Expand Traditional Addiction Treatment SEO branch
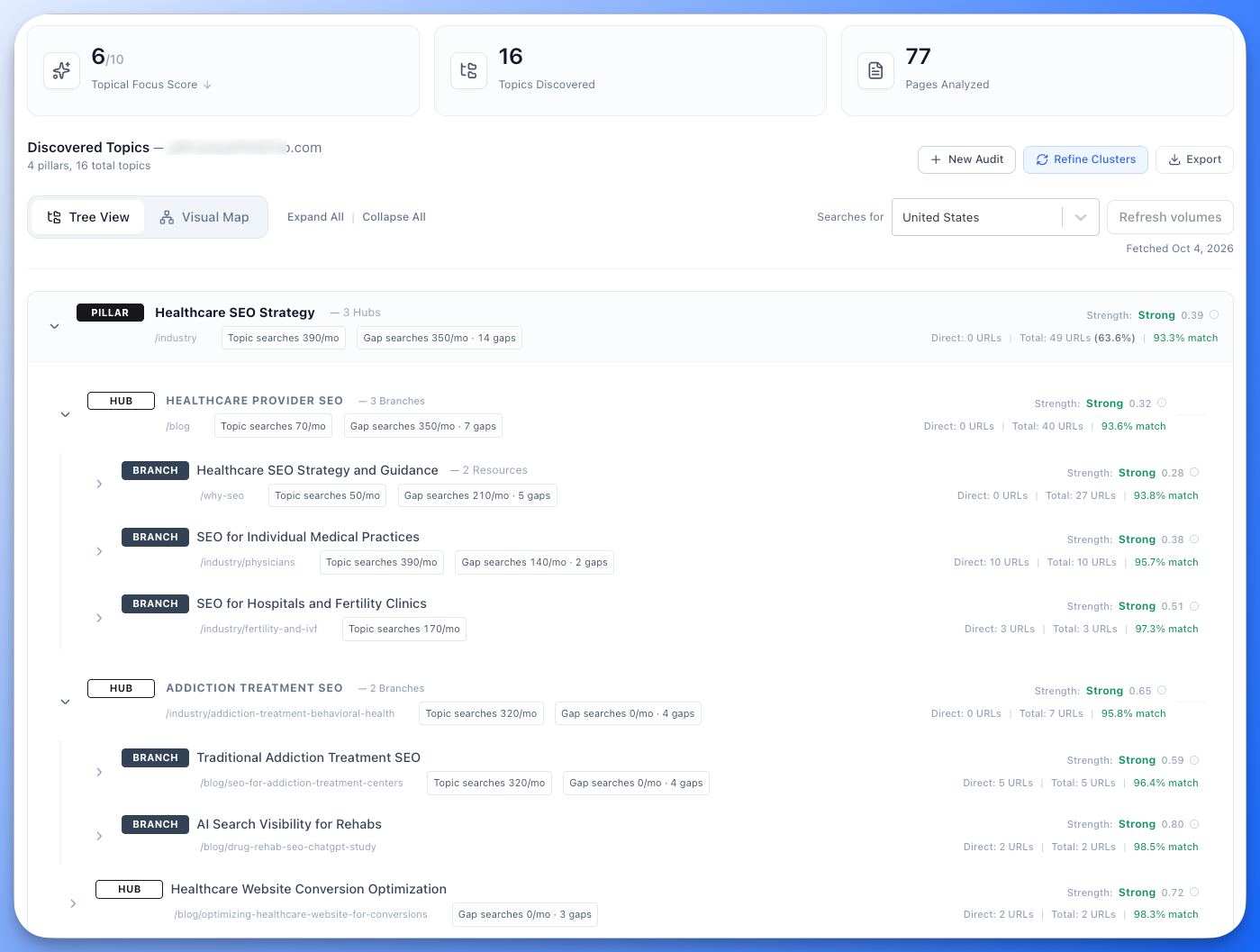The height and width of the screenshot is (952, 1260). 99,772
